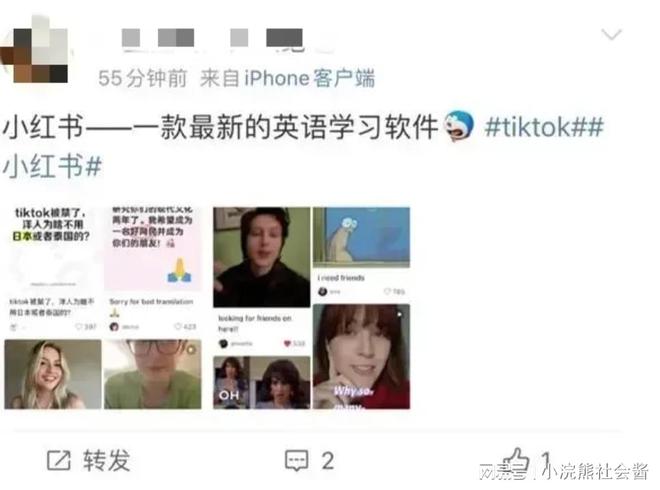Open the smiling blonde woman thumbnail
The height and width of the screenshot is (490, 660).
pyautogui.click(x=53, y=374)
